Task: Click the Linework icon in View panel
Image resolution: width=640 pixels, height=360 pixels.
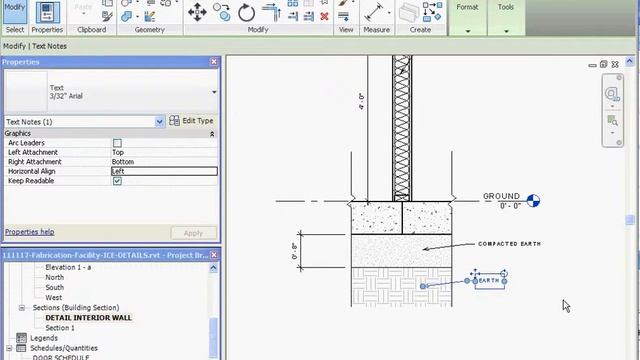Action: (344, 16)
